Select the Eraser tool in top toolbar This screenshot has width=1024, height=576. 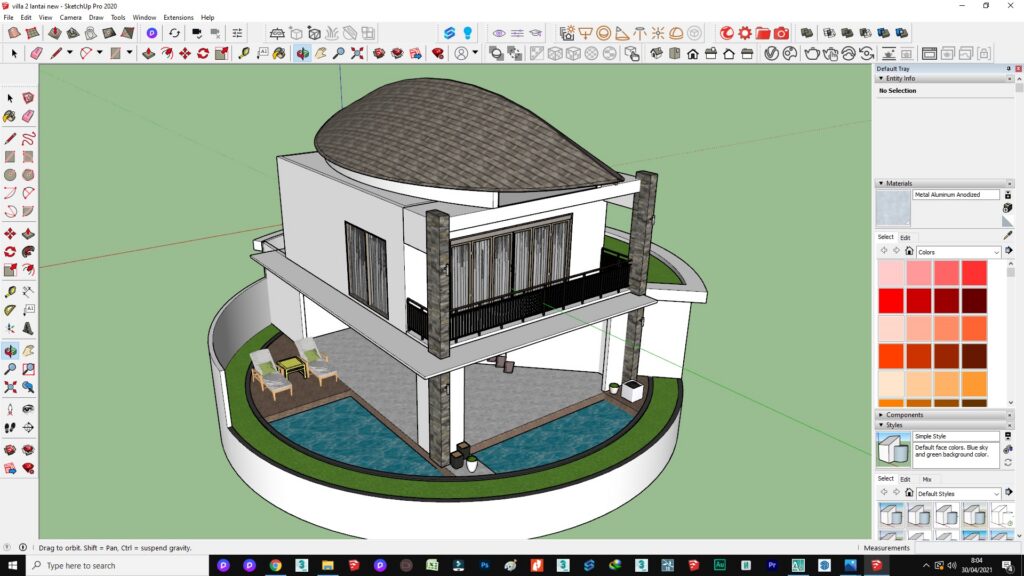coord(36,54)
